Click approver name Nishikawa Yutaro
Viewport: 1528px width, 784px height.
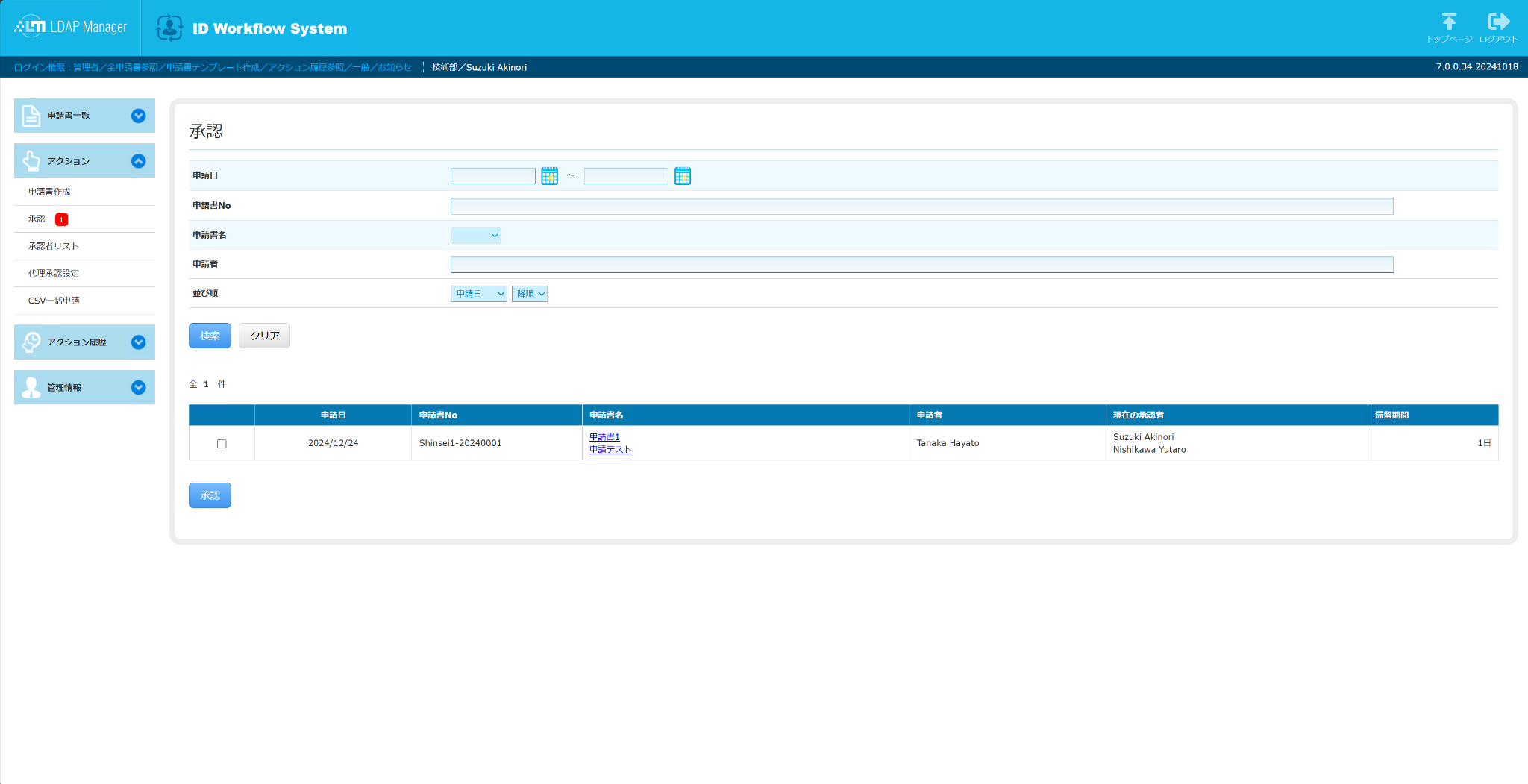click(x=1149, y=450)
